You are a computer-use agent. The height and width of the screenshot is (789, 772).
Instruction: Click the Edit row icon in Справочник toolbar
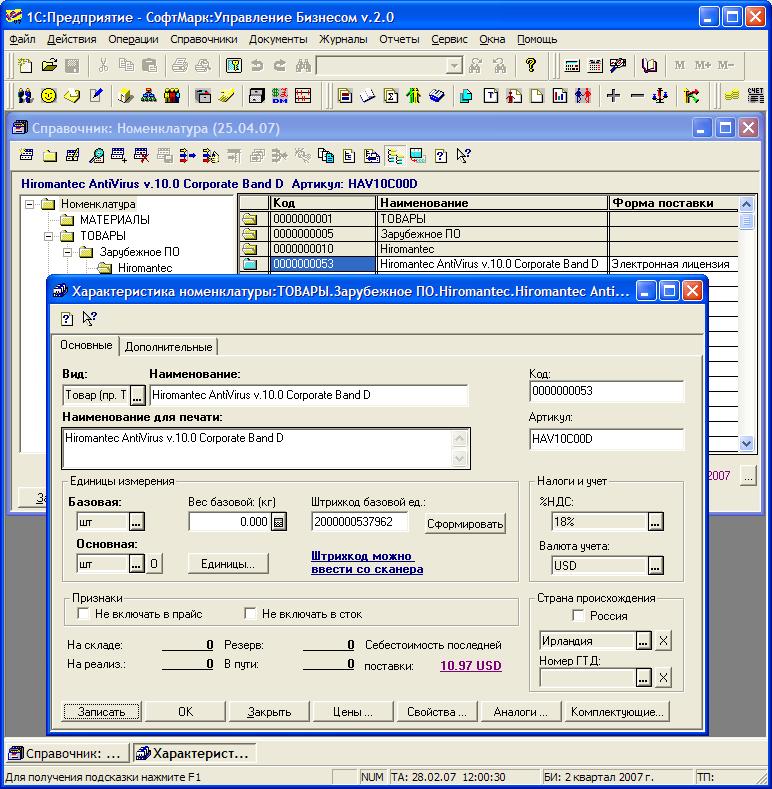72,155
